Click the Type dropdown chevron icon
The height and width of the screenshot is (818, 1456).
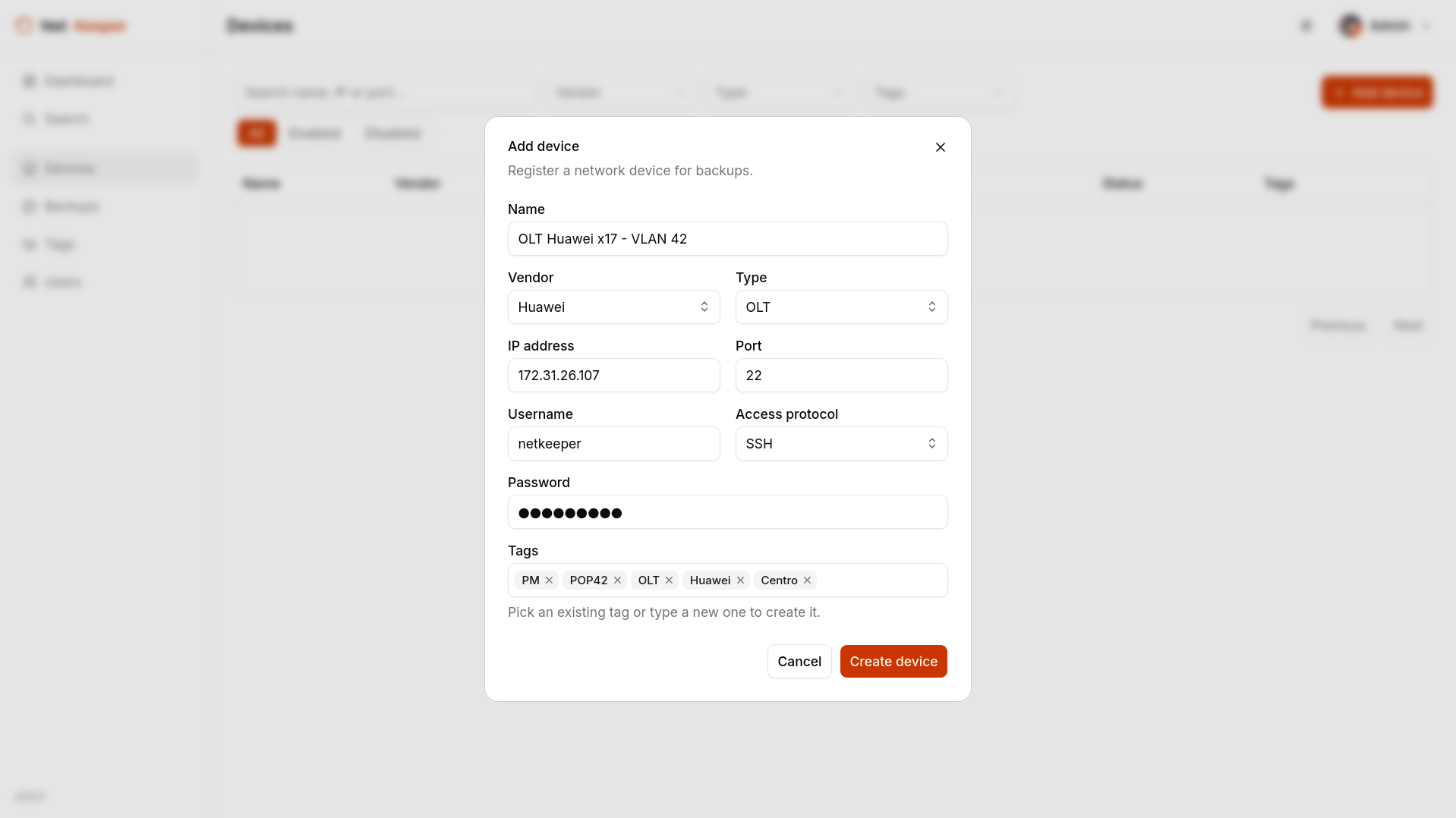932,307
